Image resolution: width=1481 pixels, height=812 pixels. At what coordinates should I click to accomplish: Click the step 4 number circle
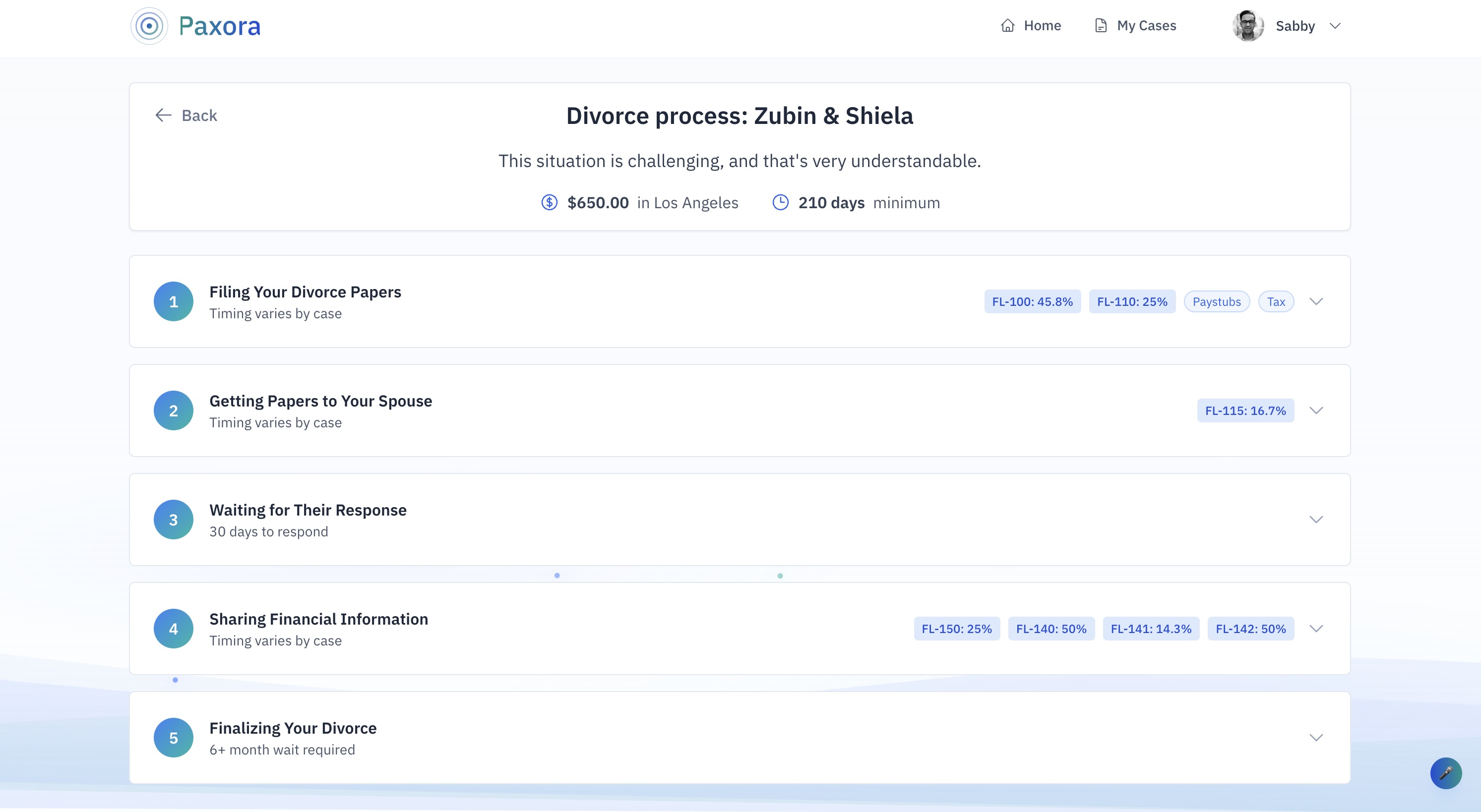[x=173, y=629]
